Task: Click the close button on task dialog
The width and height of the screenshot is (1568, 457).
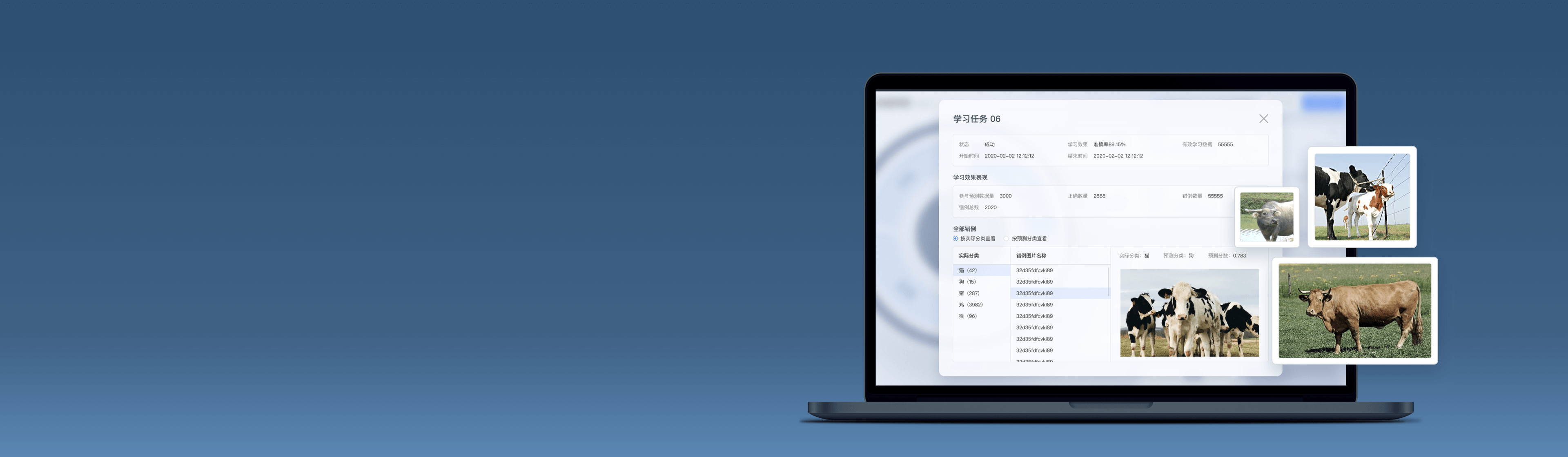Action: [1263, 118]
